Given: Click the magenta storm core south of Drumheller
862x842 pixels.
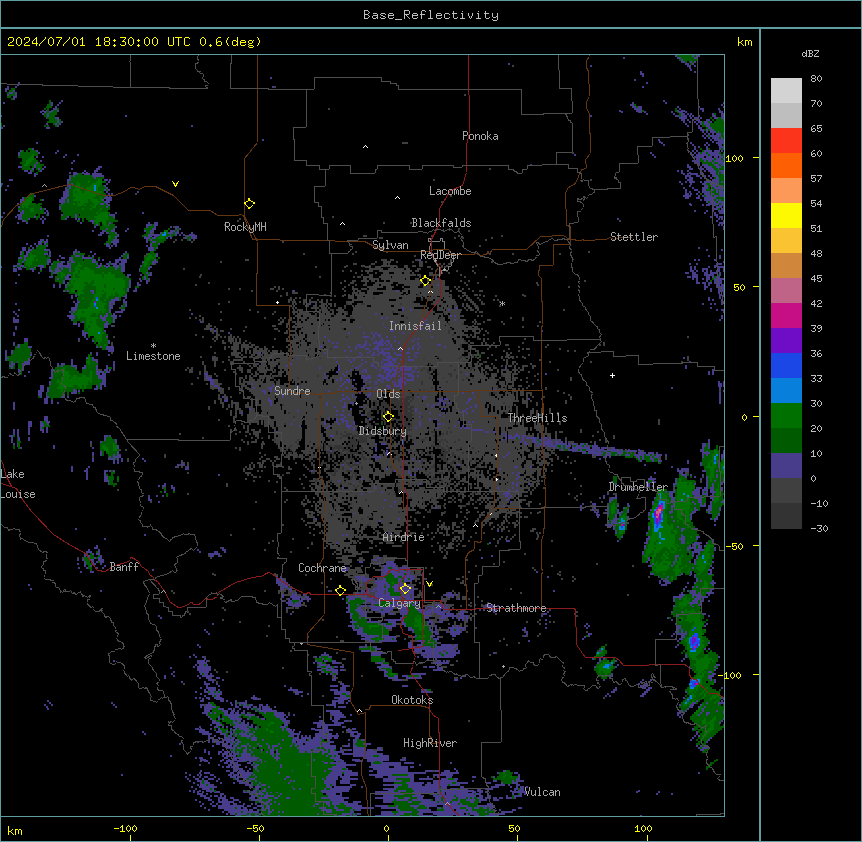Looking at the screenshot, I should [659, 515].
